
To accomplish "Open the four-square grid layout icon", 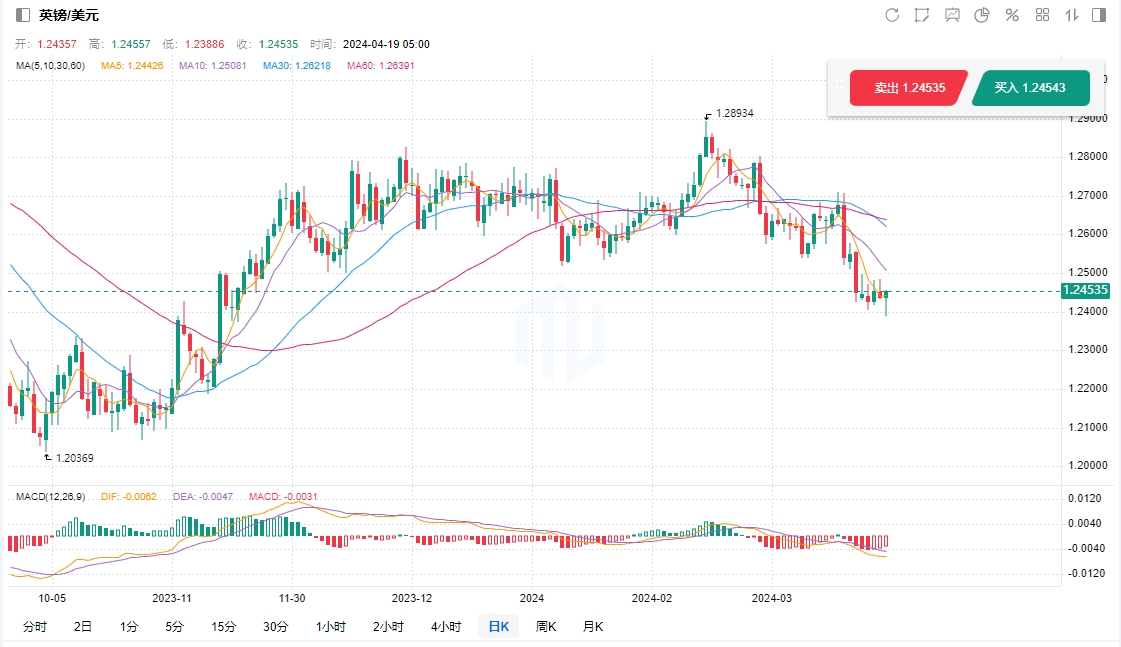I will (x=1042, y=15).
